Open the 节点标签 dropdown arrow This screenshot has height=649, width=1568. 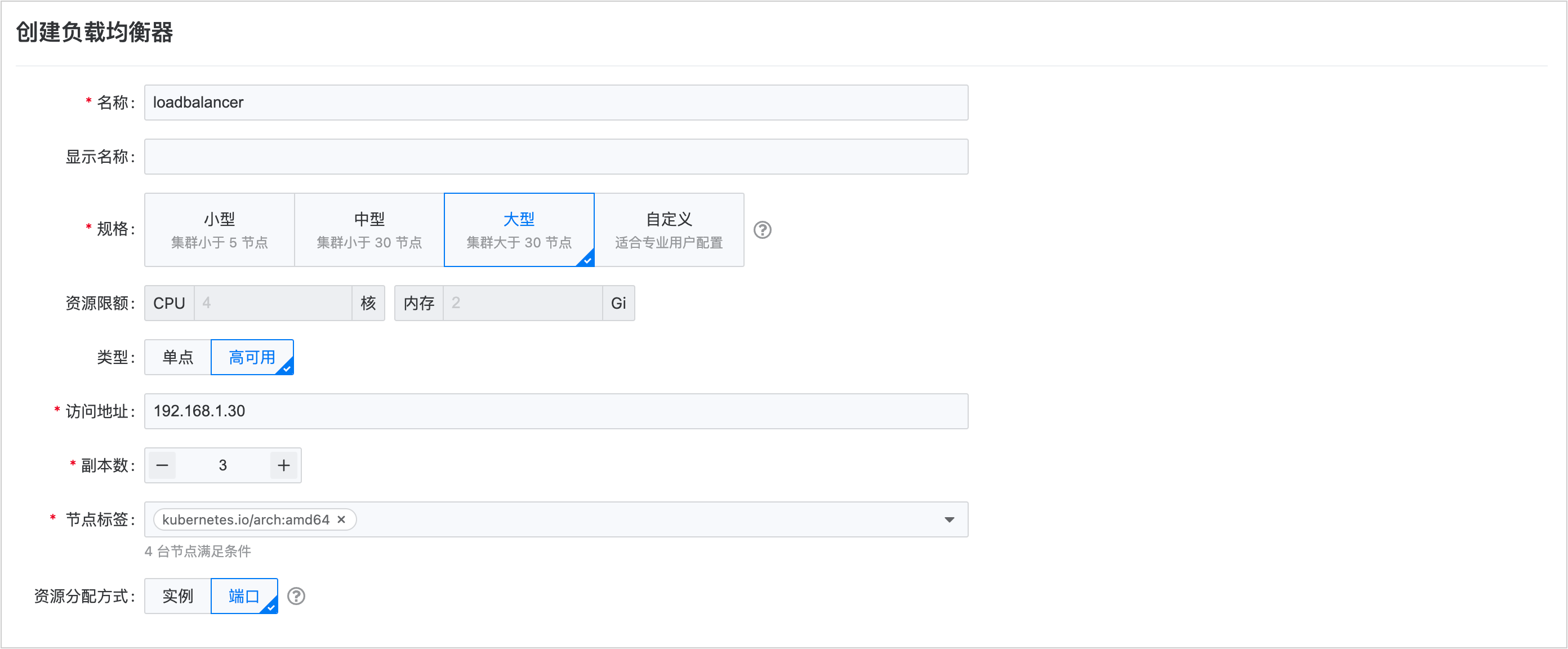point(949,519)
